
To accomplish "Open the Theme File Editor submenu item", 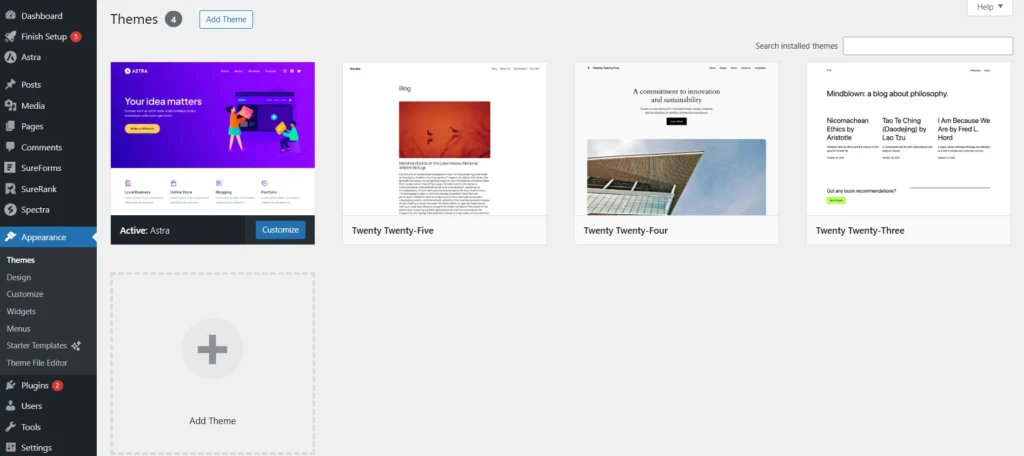I will tap(37, 363).
